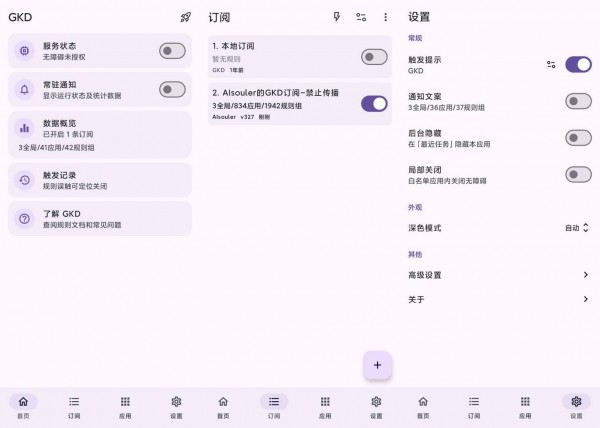The width and height of the screenshot is (600, 428).
Task: Enable the 服务状态 service toggle
Action: [172, 51]
